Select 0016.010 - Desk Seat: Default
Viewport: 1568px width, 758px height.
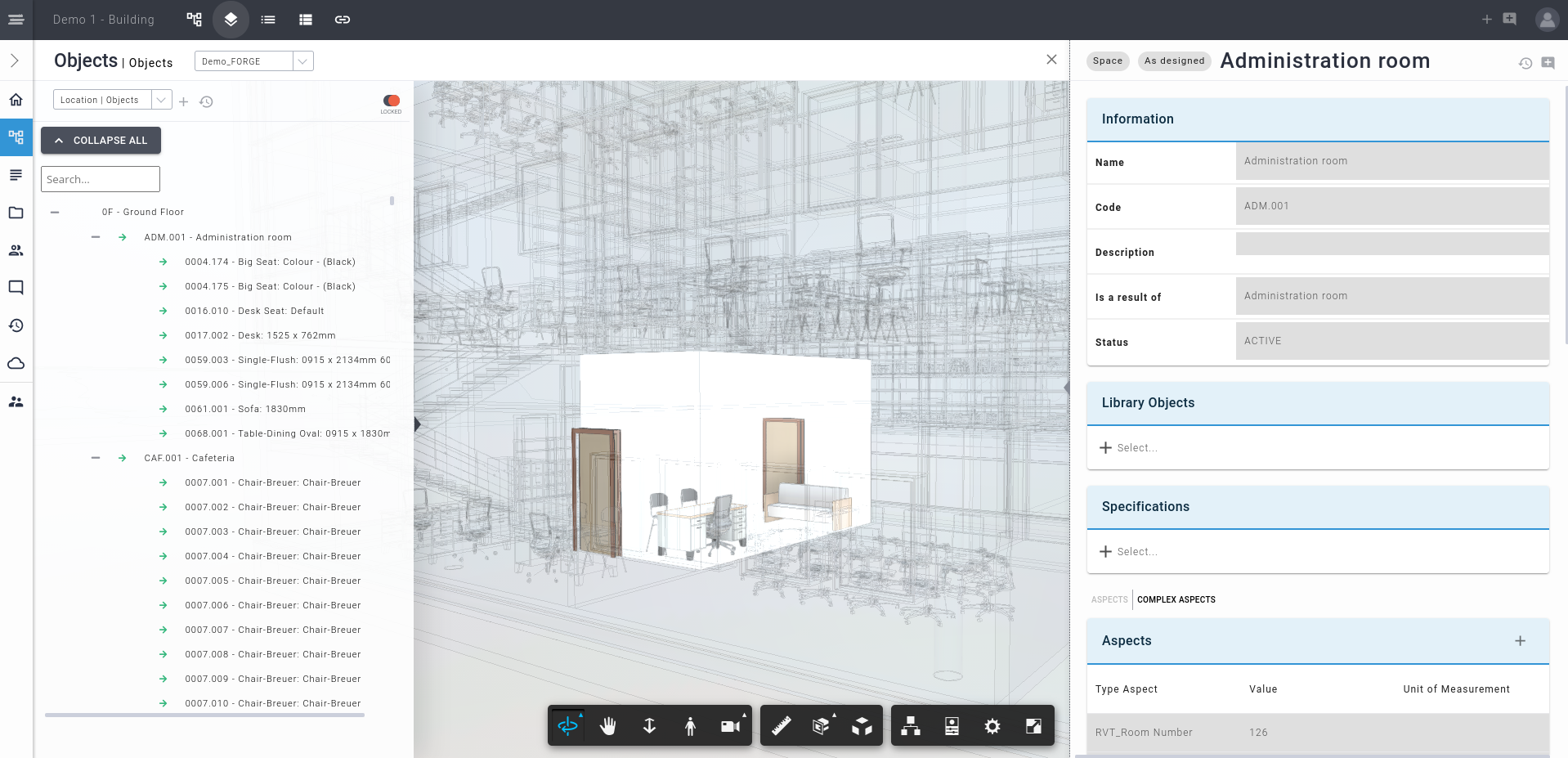point(254,311)
